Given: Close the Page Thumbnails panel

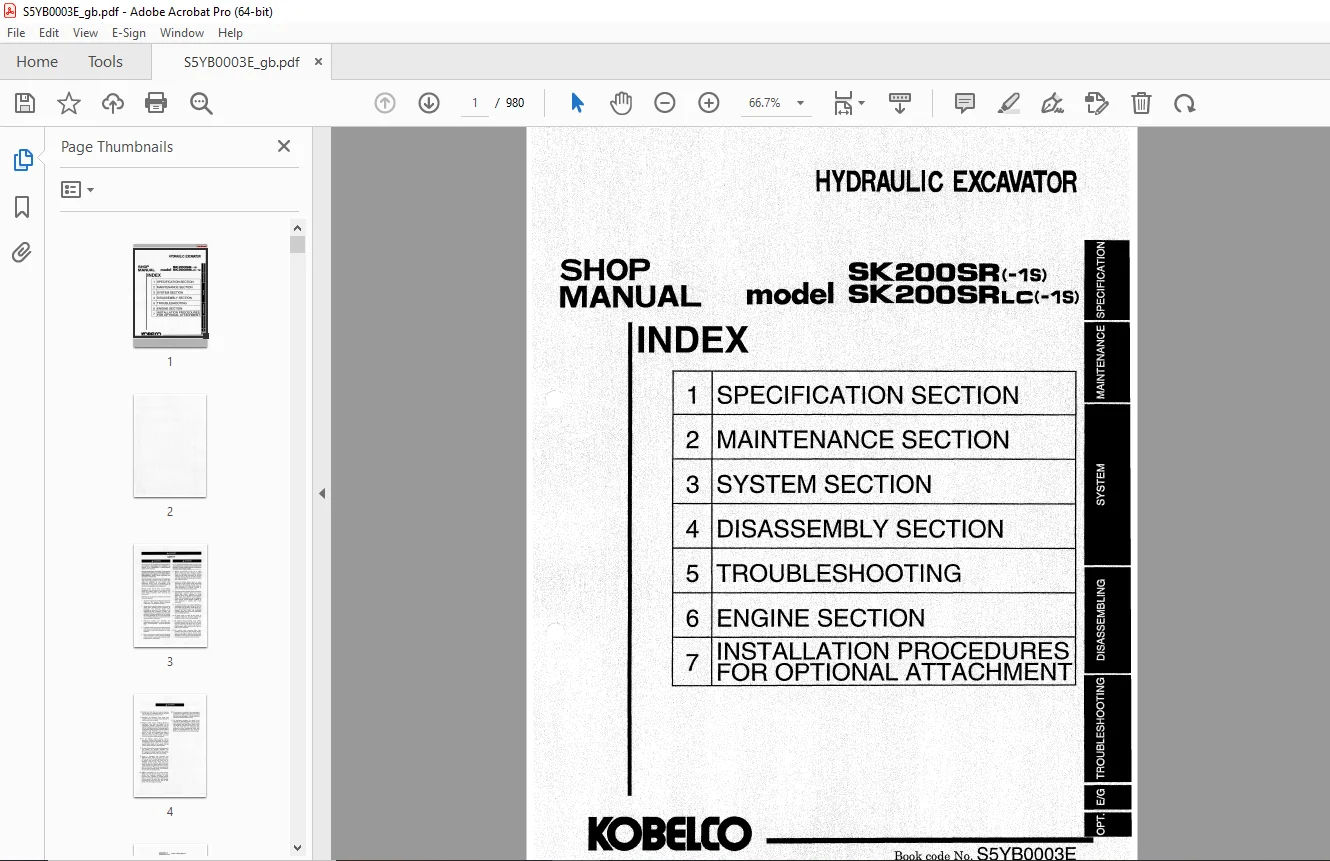Looking at the screenshot, I should pos(284,146).
